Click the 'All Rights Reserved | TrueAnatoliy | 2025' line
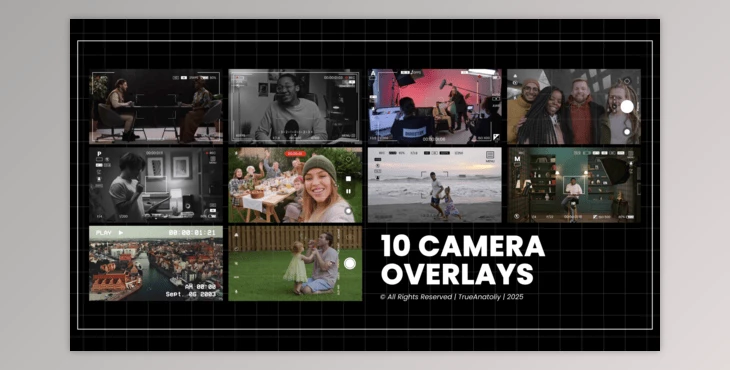This screenshot has width=730, height=370. point(452,297)
